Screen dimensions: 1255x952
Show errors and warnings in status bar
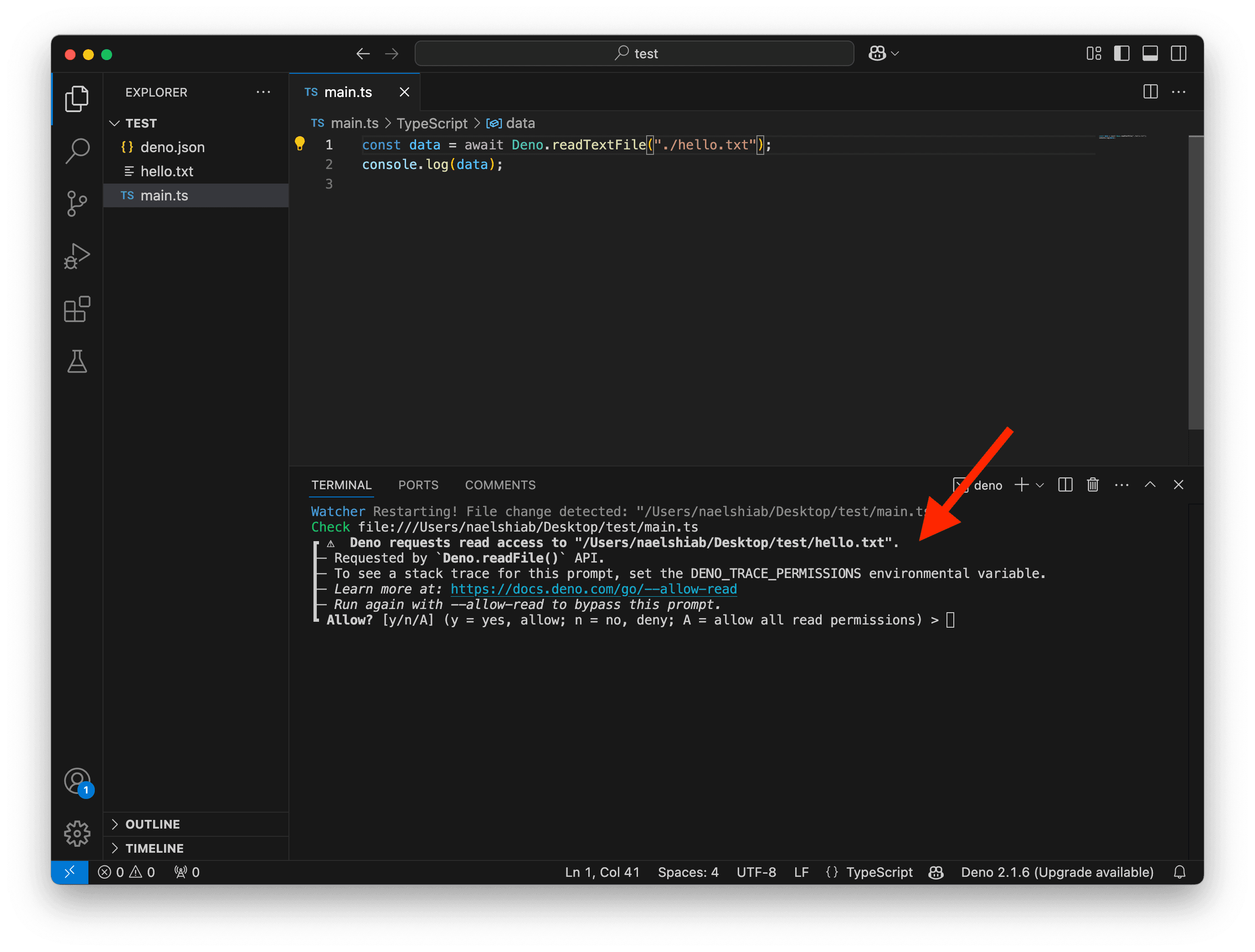click(126, 872)
